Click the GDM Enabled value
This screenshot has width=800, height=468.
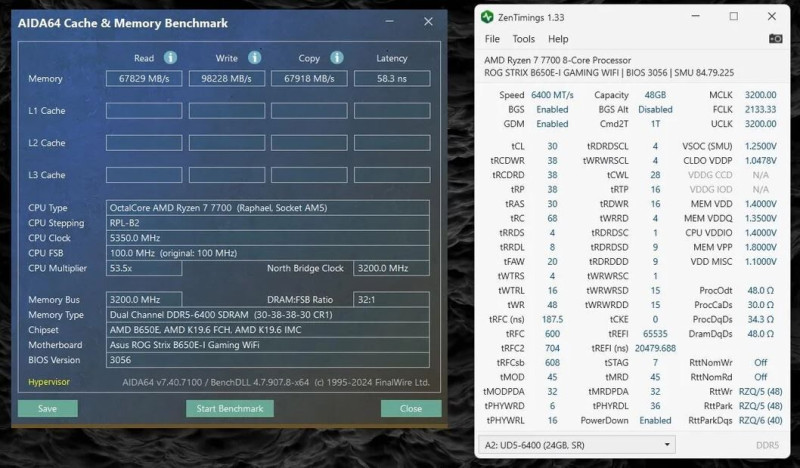pos(552,124)
